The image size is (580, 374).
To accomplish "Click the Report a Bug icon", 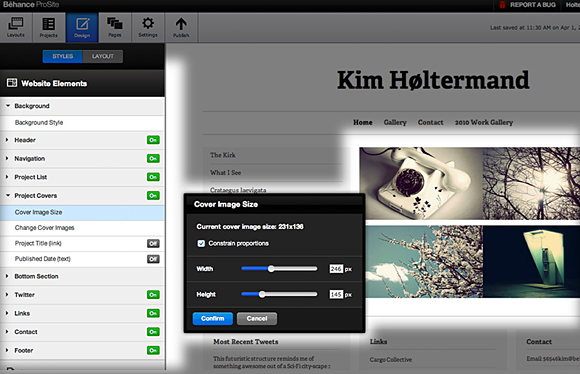I will (502, 5).
